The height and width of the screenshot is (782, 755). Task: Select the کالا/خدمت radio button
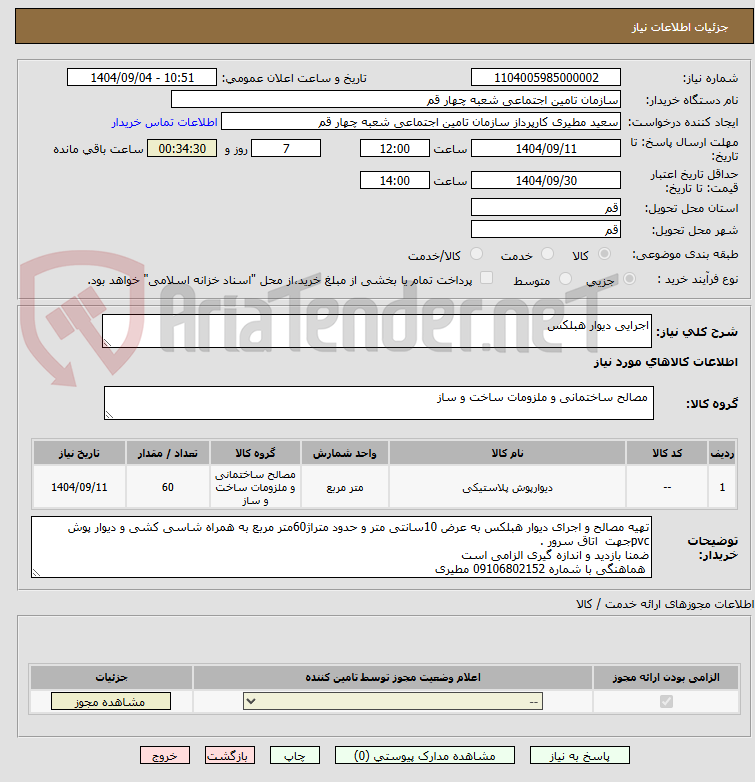pos(476,254)
